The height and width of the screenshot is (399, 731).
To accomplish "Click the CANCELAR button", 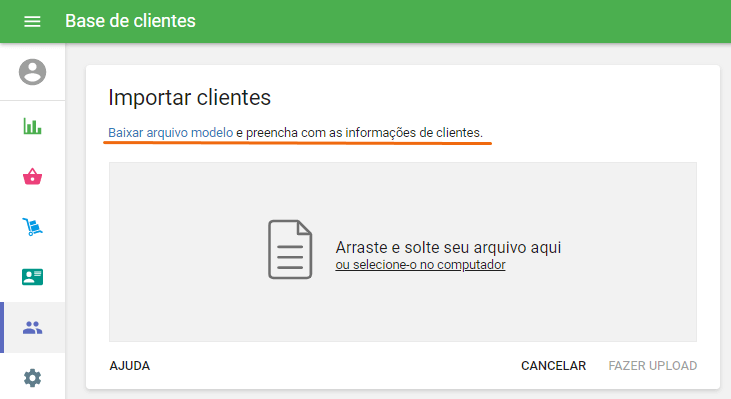I will [x=553, y=366].
